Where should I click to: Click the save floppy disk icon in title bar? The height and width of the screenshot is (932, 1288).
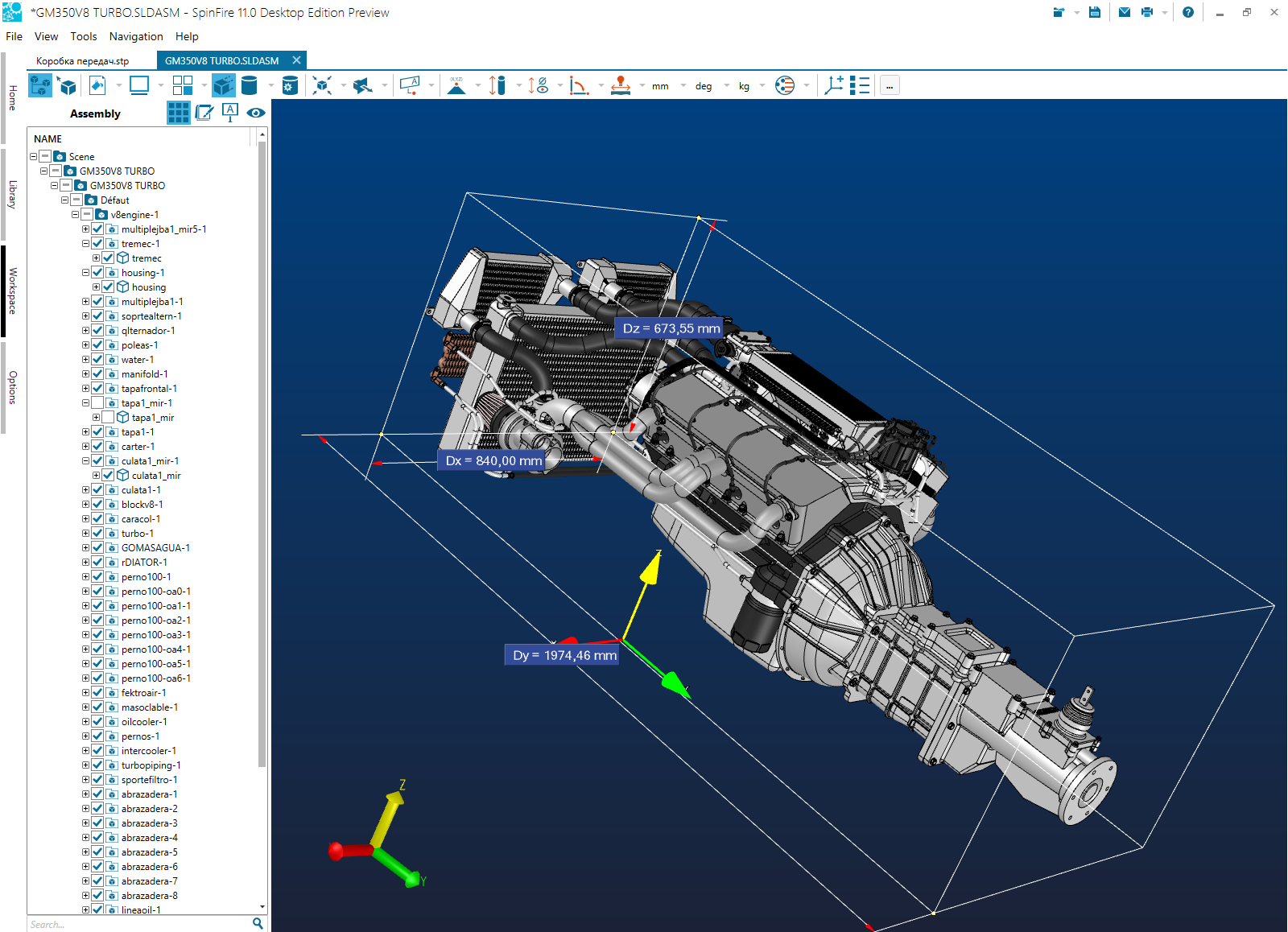[1095, 12]
